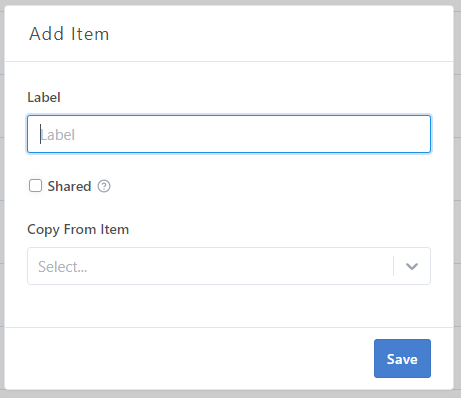Click the help icon next to Shared
The width and height of the screenshot is (461, 398).
click(104, 186)
